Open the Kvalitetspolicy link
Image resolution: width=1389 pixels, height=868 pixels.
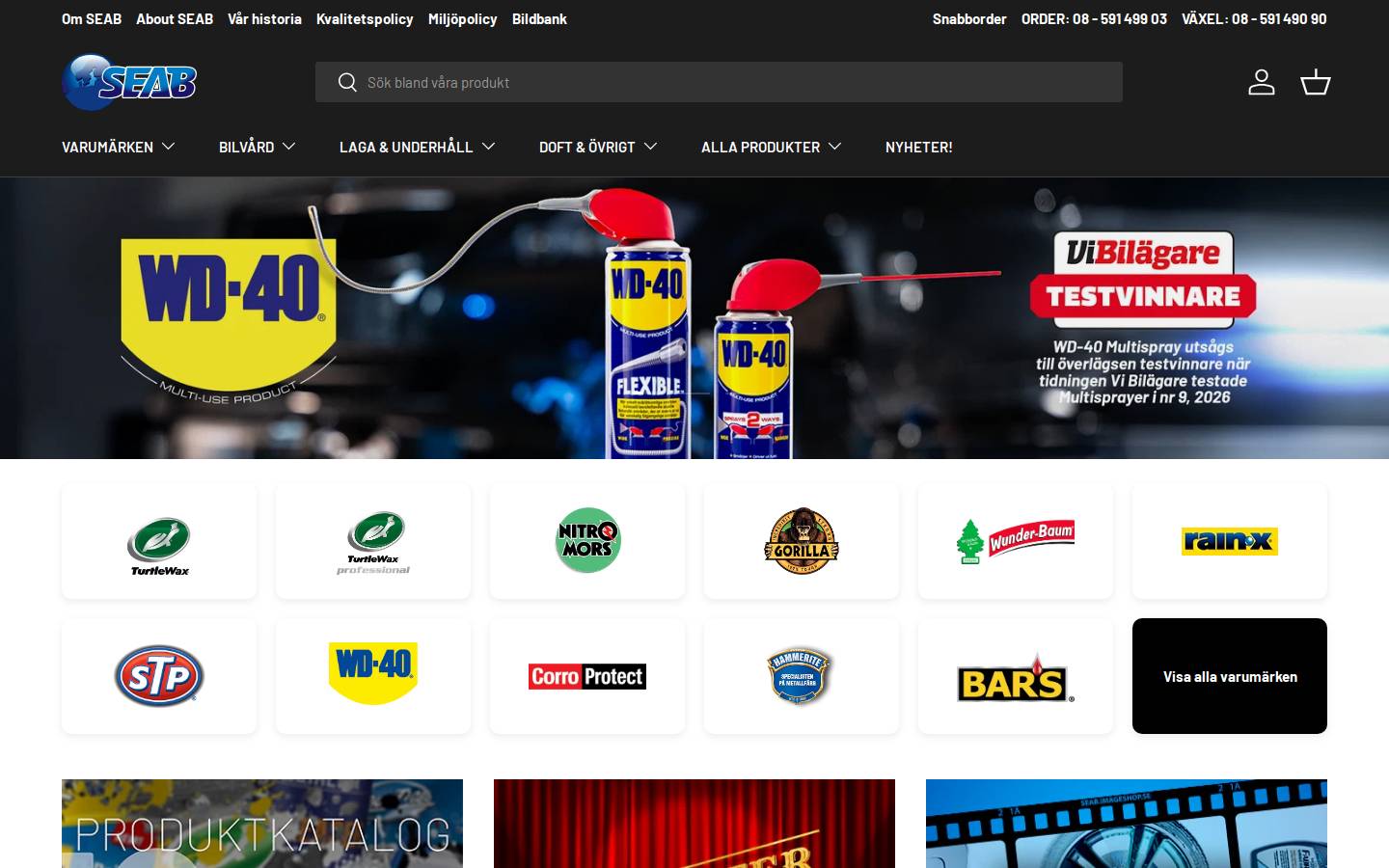point(365,18)
